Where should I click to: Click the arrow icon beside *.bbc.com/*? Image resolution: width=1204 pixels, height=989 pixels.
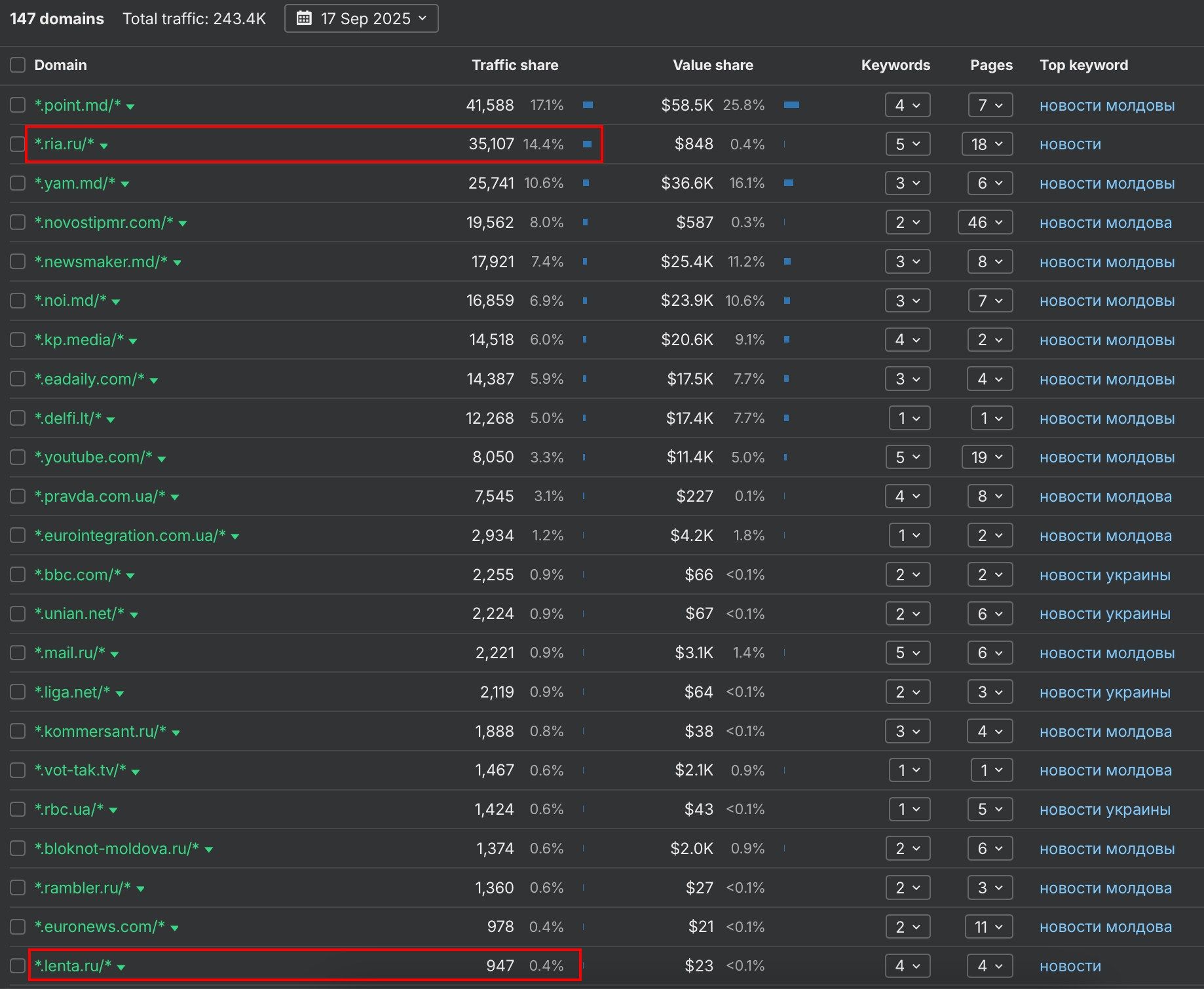[130, 576]
